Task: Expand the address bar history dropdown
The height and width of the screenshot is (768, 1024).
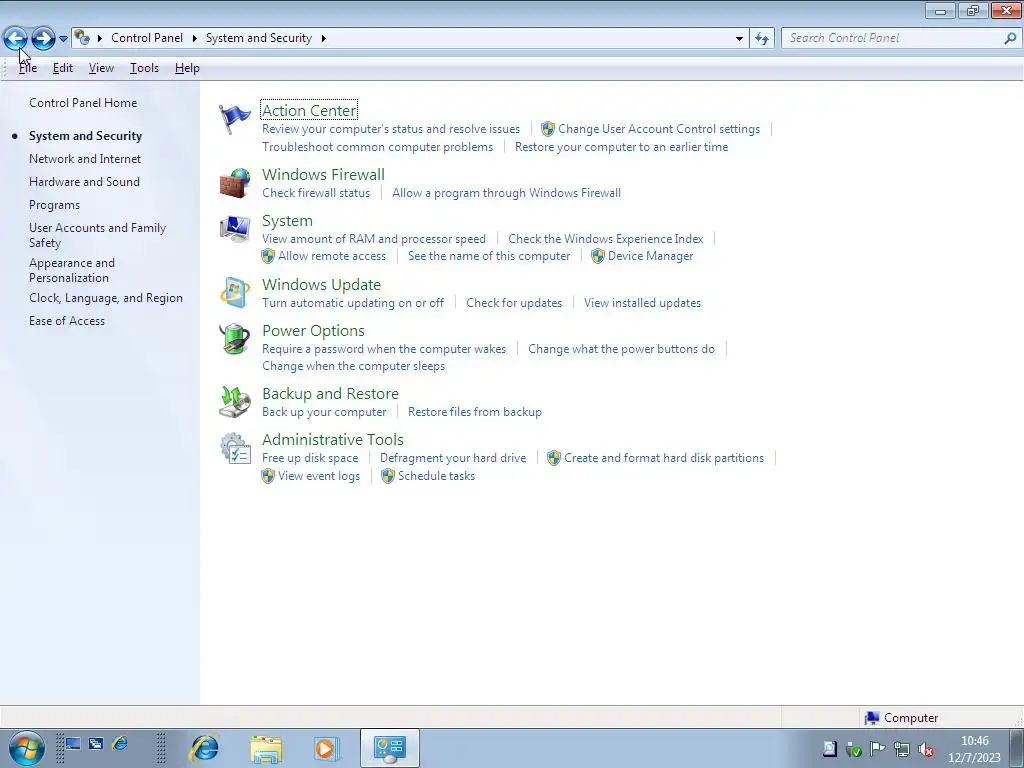Action: 739,39
